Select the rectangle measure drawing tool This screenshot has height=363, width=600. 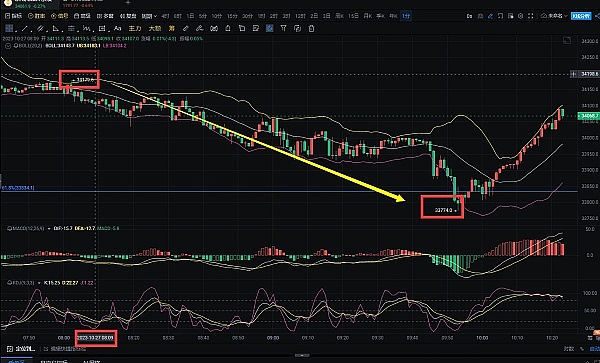click(x=102, y=28)
